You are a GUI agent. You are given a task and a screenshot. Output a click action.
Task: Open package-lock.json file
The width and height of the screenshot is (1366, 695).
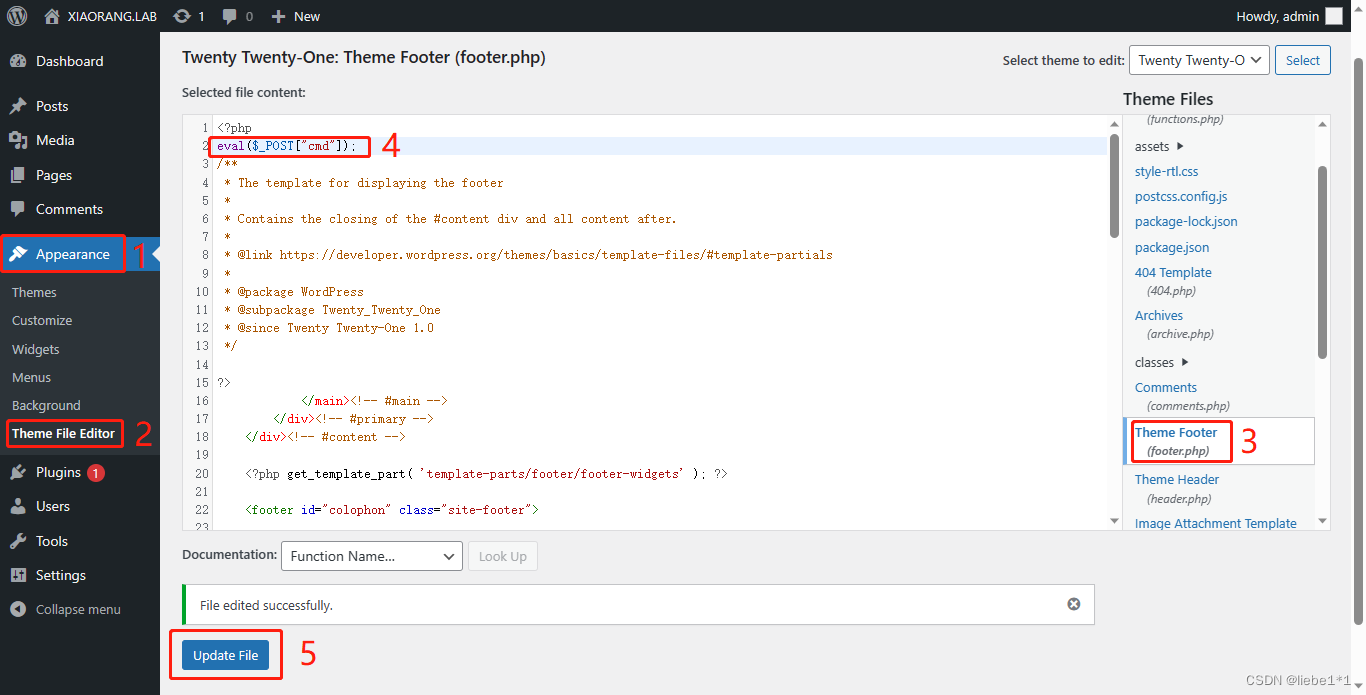tap(1186, 221)
